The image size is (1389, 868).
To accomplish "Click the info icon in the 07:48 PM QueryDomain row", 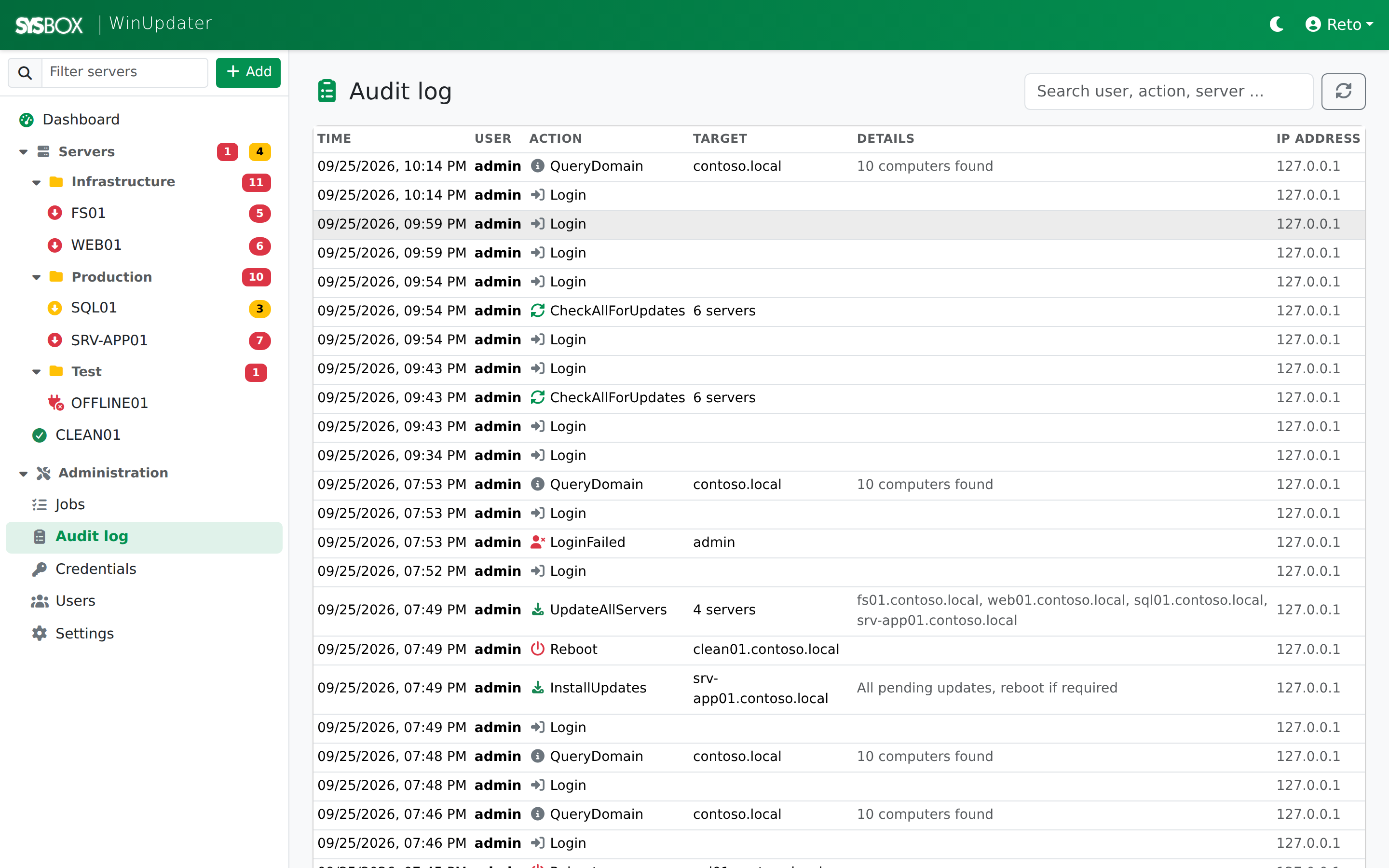I will [x=537, y=756].
